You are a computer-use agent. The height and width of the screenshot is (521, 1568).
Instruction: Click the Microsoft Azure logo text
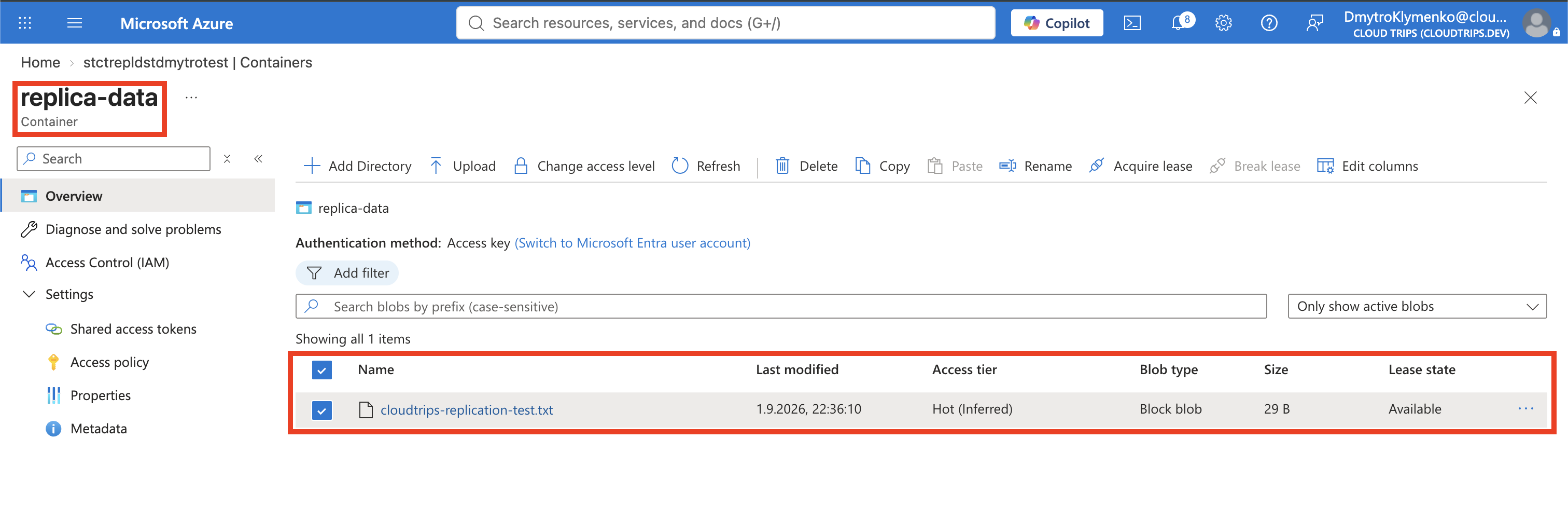[176, 23]
